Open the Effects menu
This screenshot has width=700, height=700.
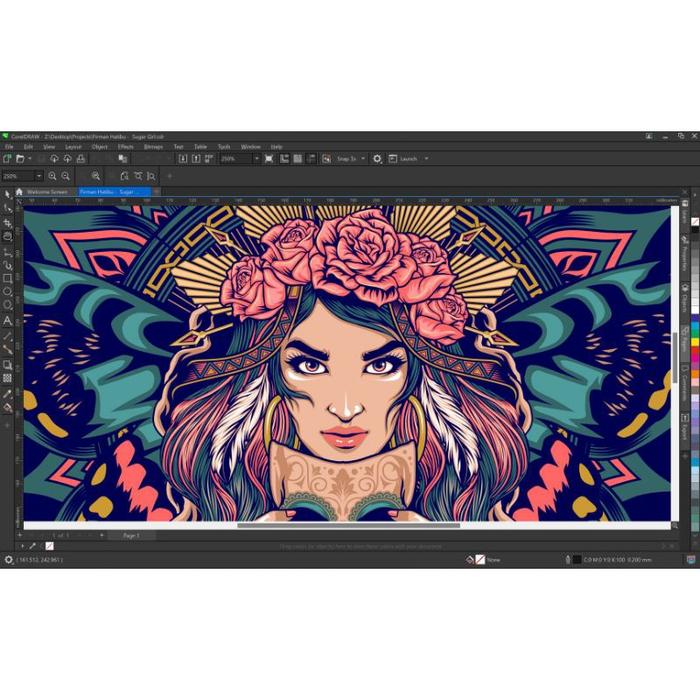pyautogui.click(x=125, y=147)
